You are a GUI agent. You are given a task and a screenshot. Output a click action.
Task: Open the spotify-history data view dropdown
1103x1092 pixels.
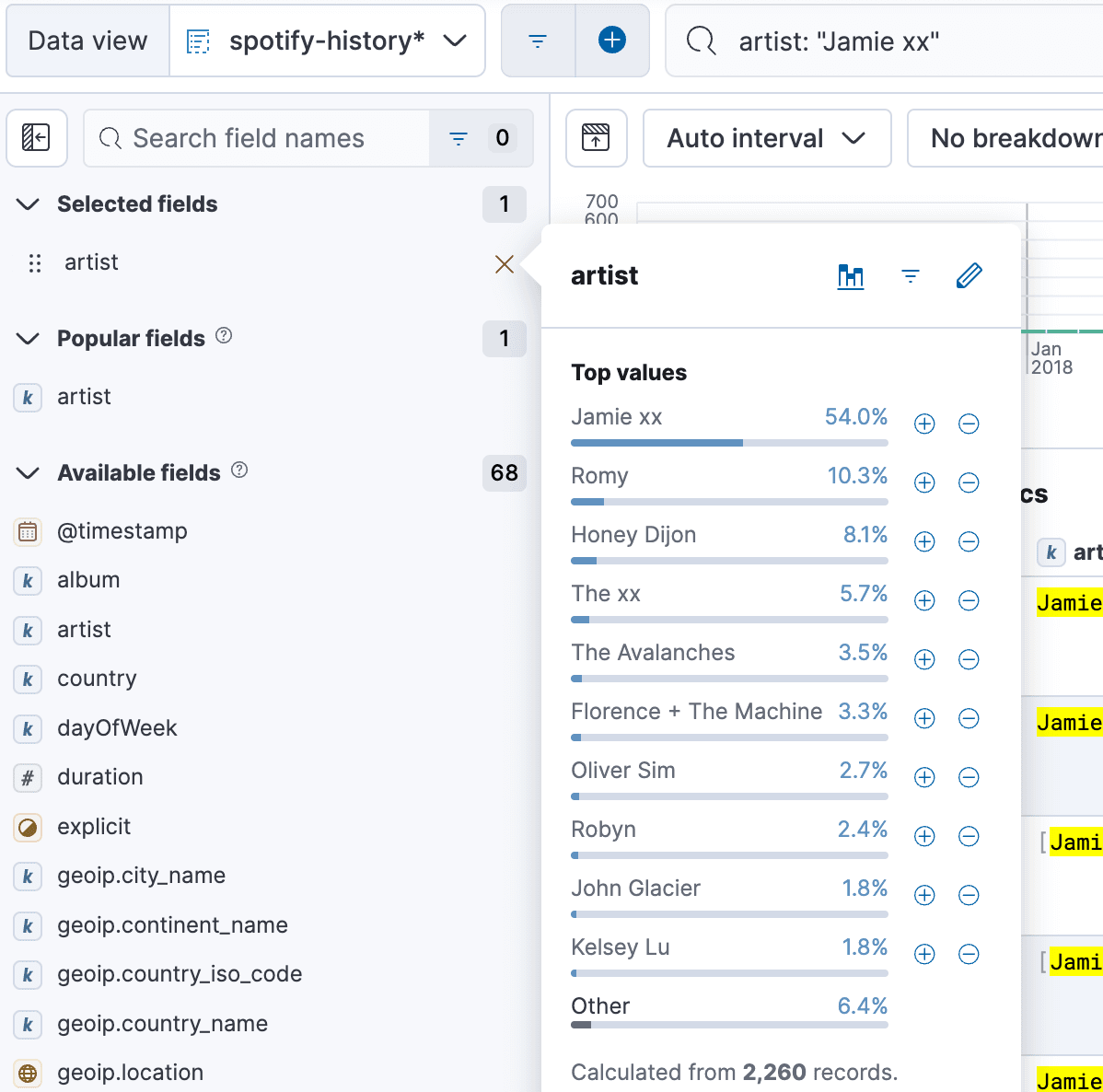(327, 41)
